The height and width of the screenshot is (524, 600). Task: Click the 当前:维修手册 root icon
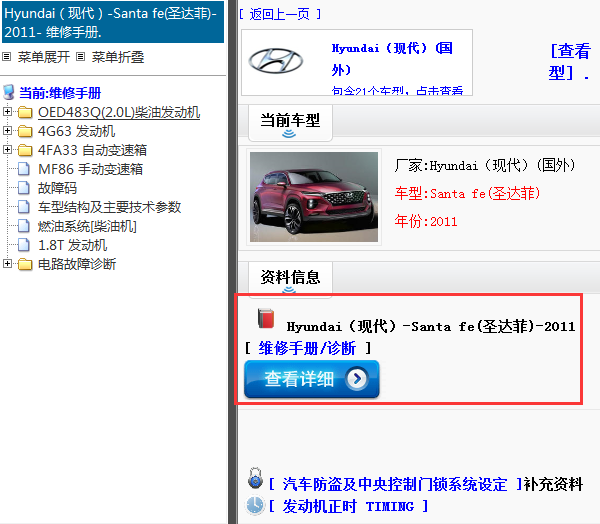pos(9,92)
